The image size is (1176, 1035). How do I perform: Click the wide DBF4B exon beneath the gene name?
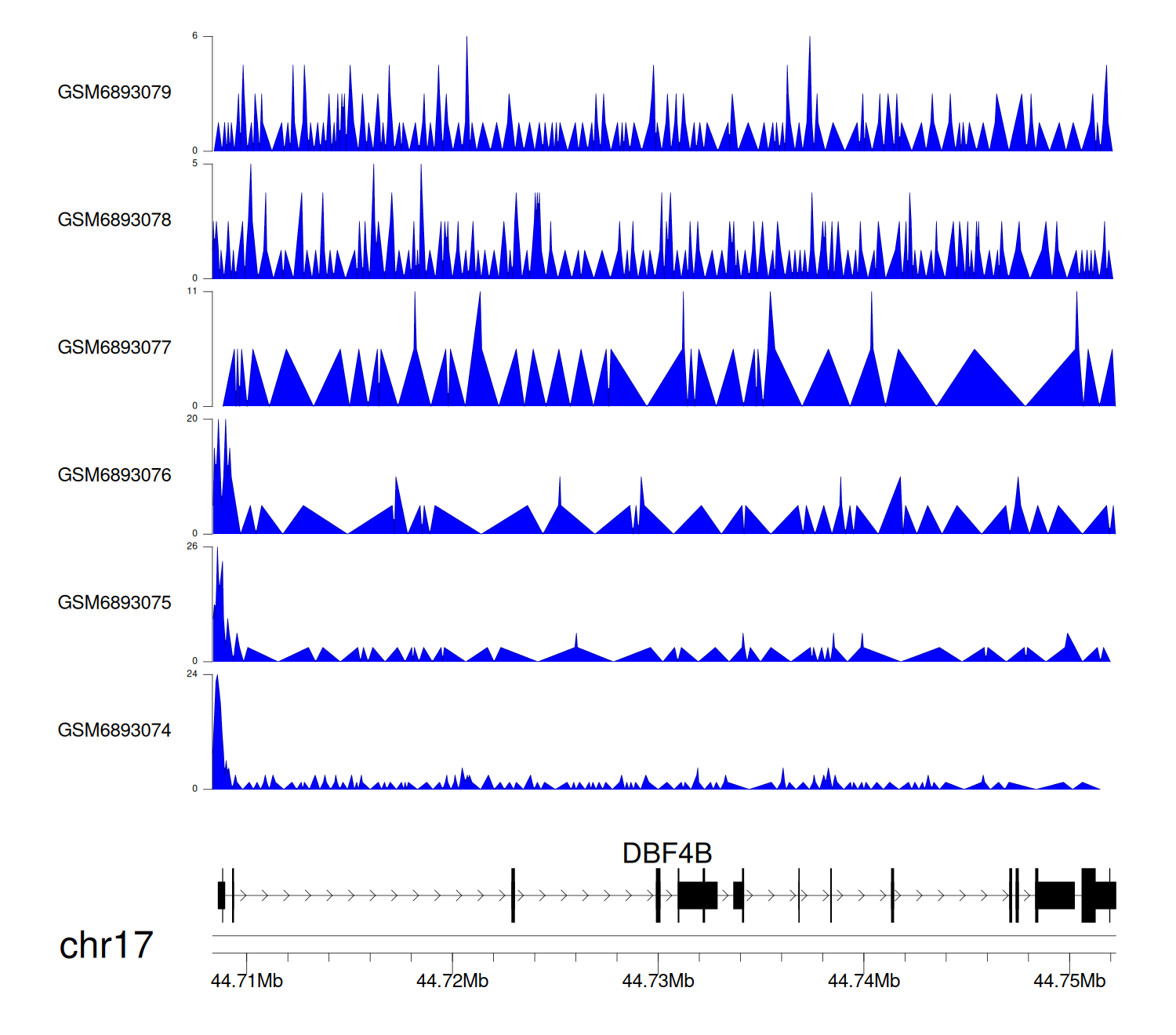point(697,895)
